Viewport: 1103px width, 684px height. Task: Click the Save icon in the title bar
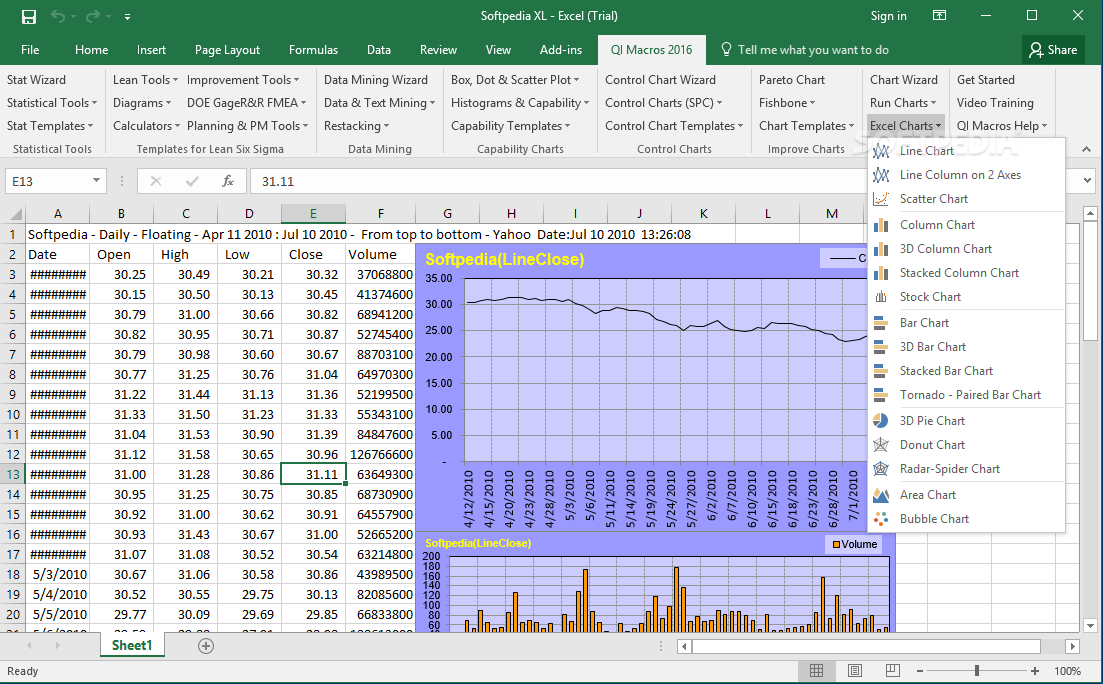[x=29, y=16]
